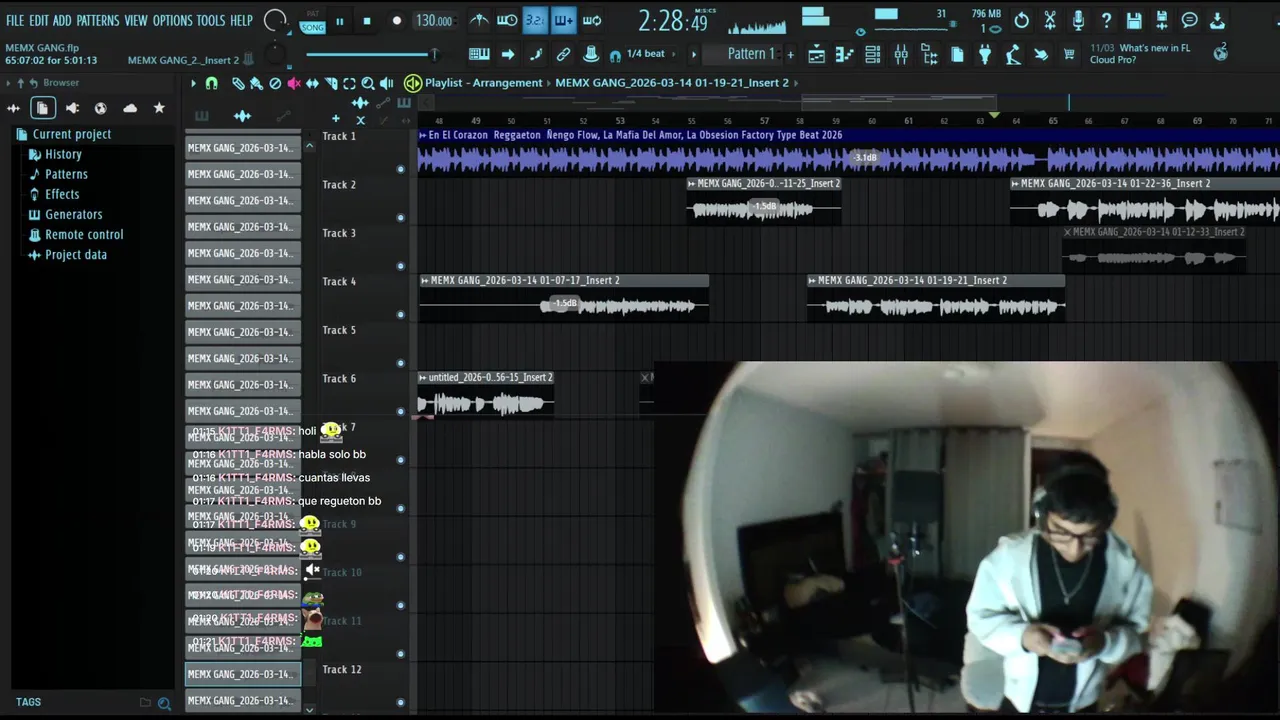
Task: Open pattern menu arrow left of Pattern 1
Action: pos(693,54)
